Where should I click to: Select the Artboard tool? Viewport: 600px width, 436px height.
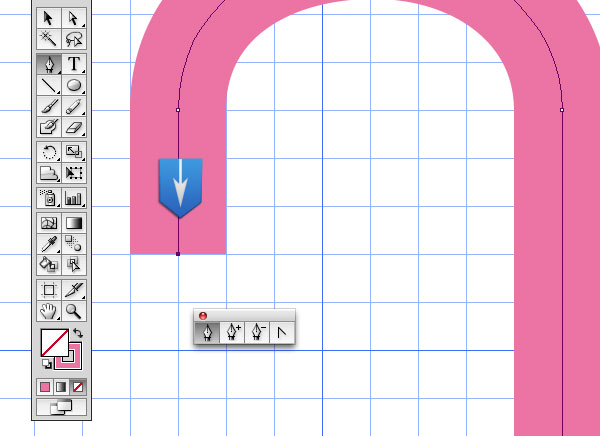click(x=49, y=290)
